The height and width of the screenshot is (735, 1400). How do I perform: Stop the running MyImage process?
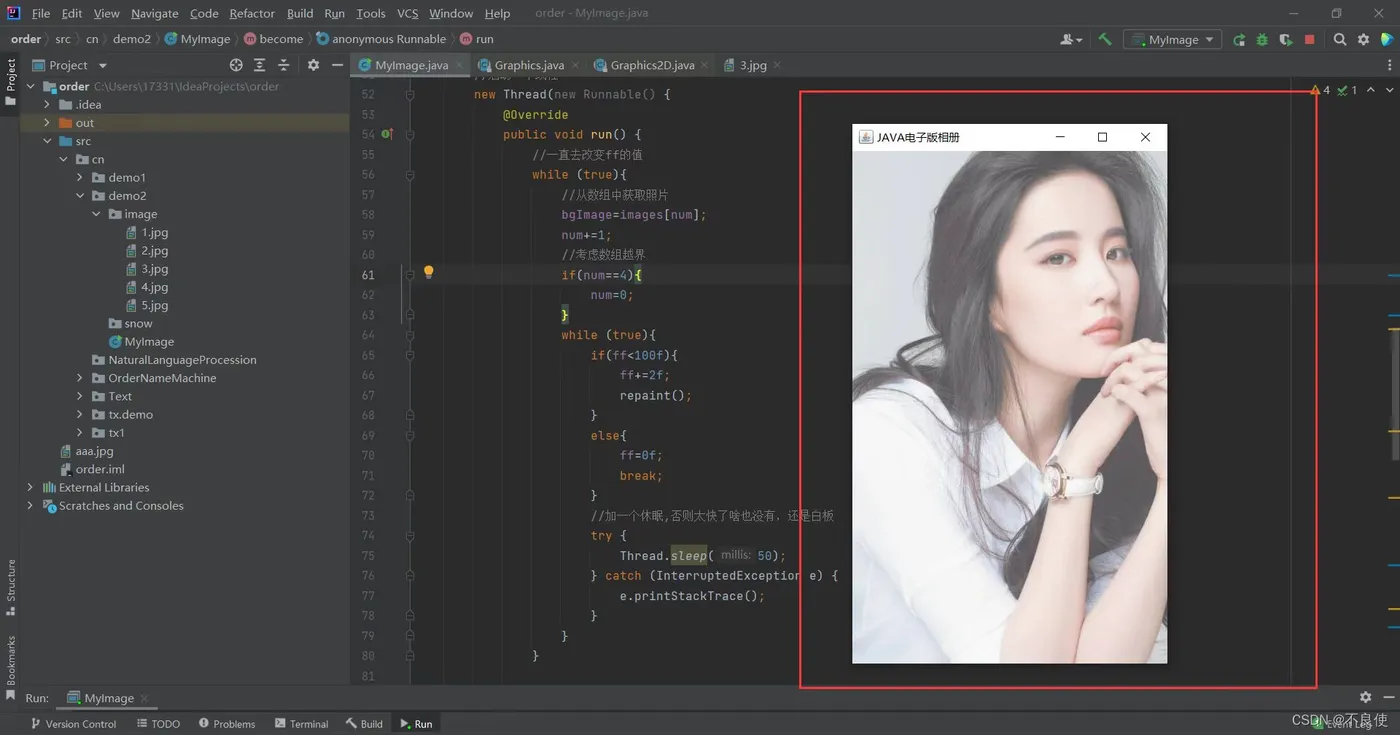click(x=1310, y=39)
